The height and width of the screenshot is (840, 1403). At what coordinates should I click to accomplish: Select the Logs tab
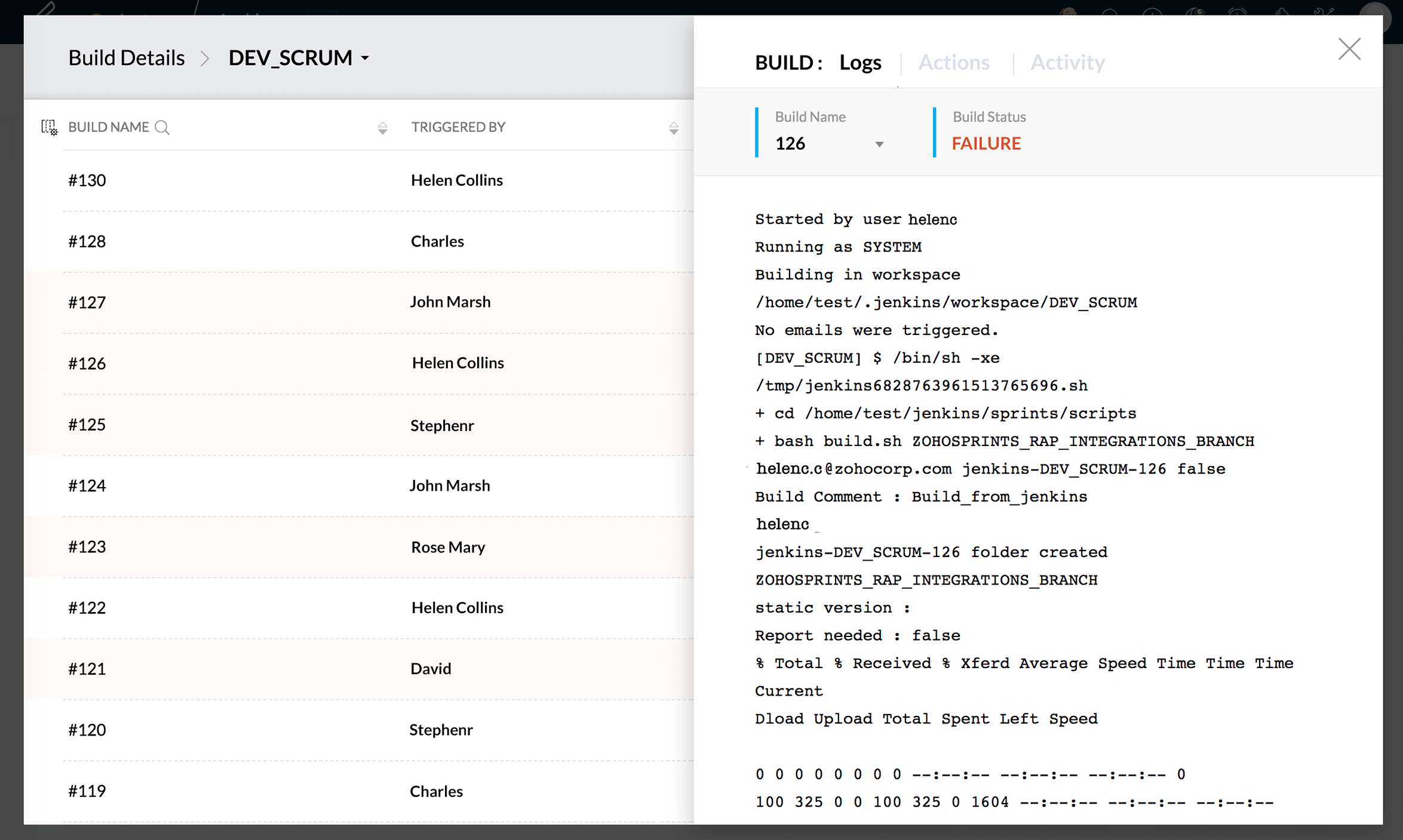point(859,62)
